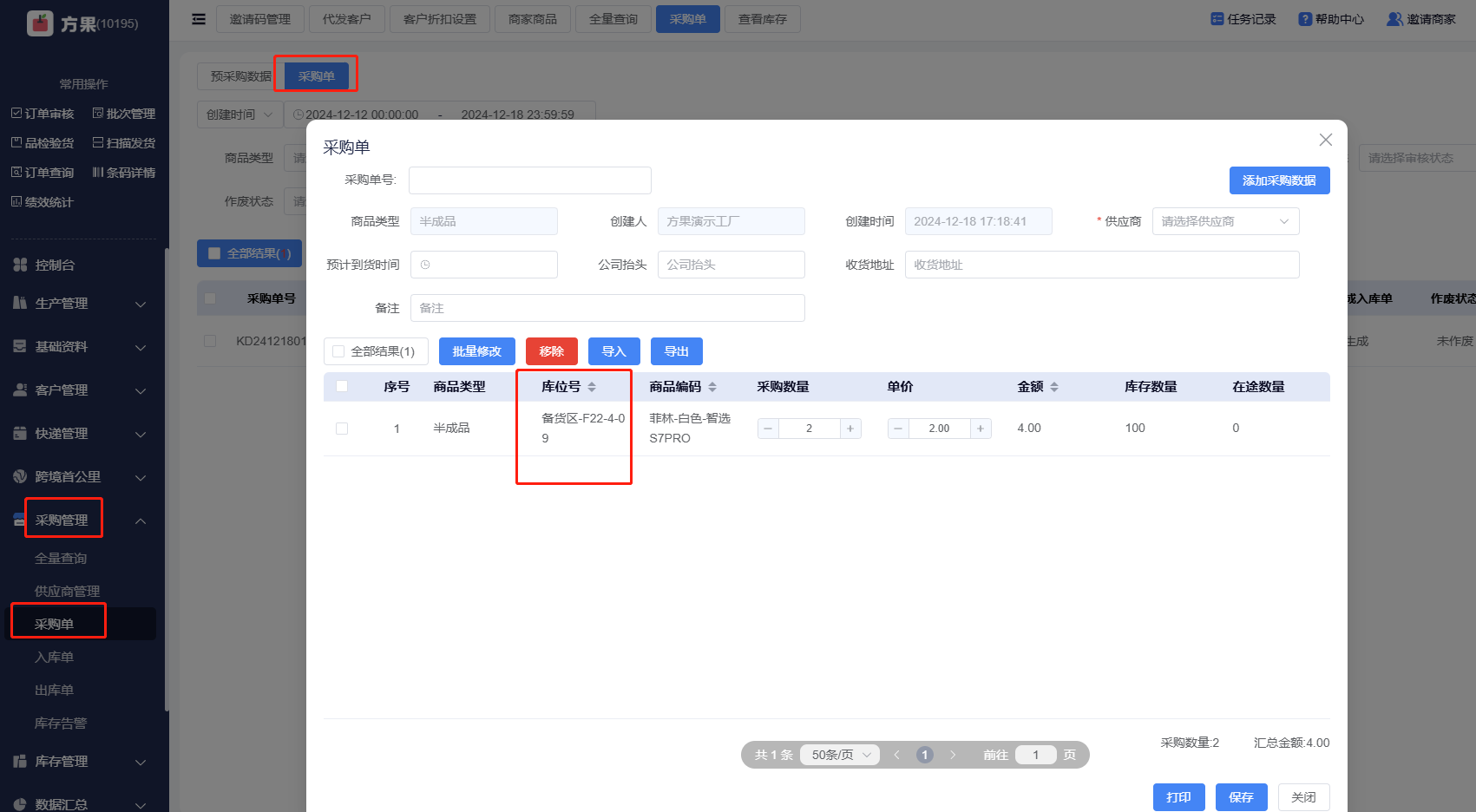The height and width of the screenshot is (812, 1476).
Task: Click the 添加采购数据 button
Action: (1279, 180)
